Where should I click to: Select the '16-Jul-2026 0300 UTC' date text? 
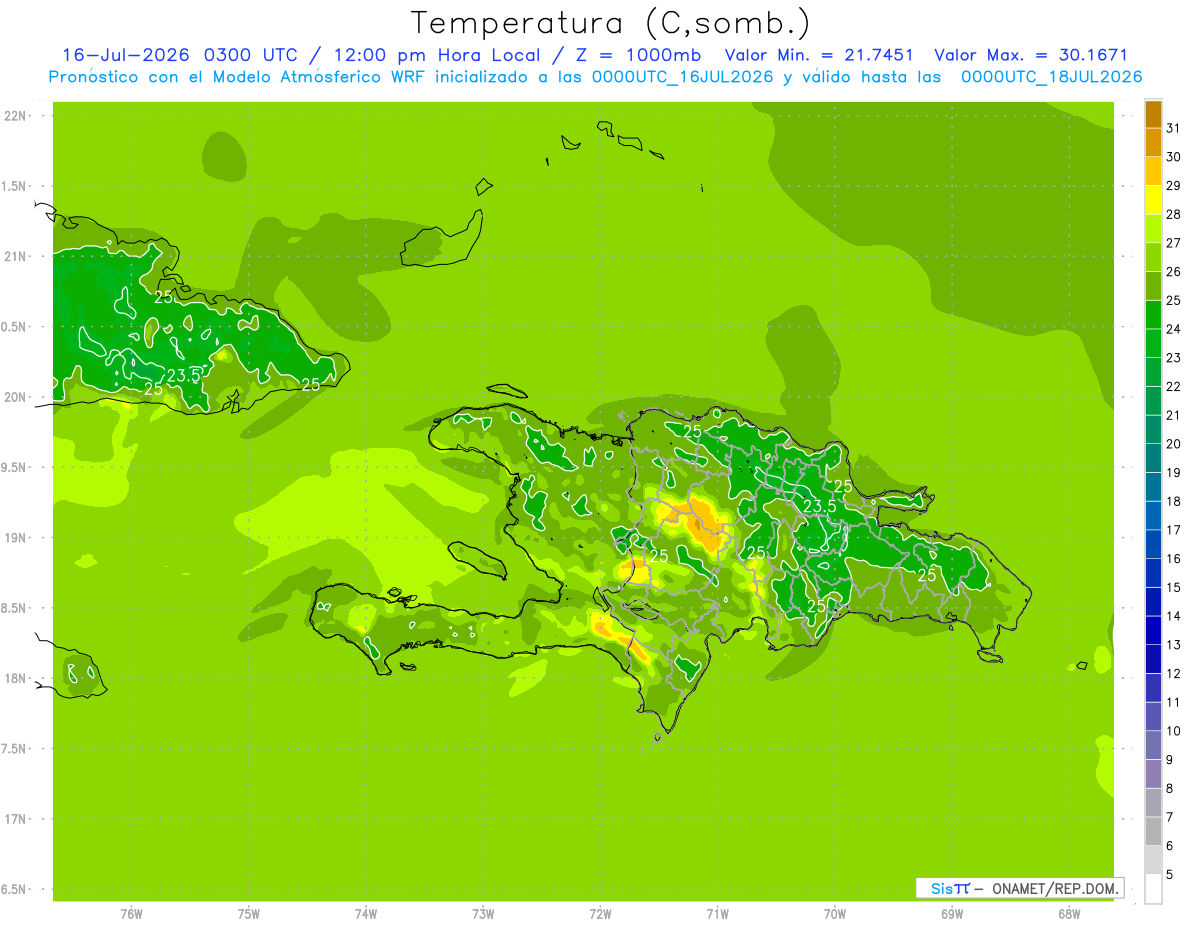coord(179,55)
